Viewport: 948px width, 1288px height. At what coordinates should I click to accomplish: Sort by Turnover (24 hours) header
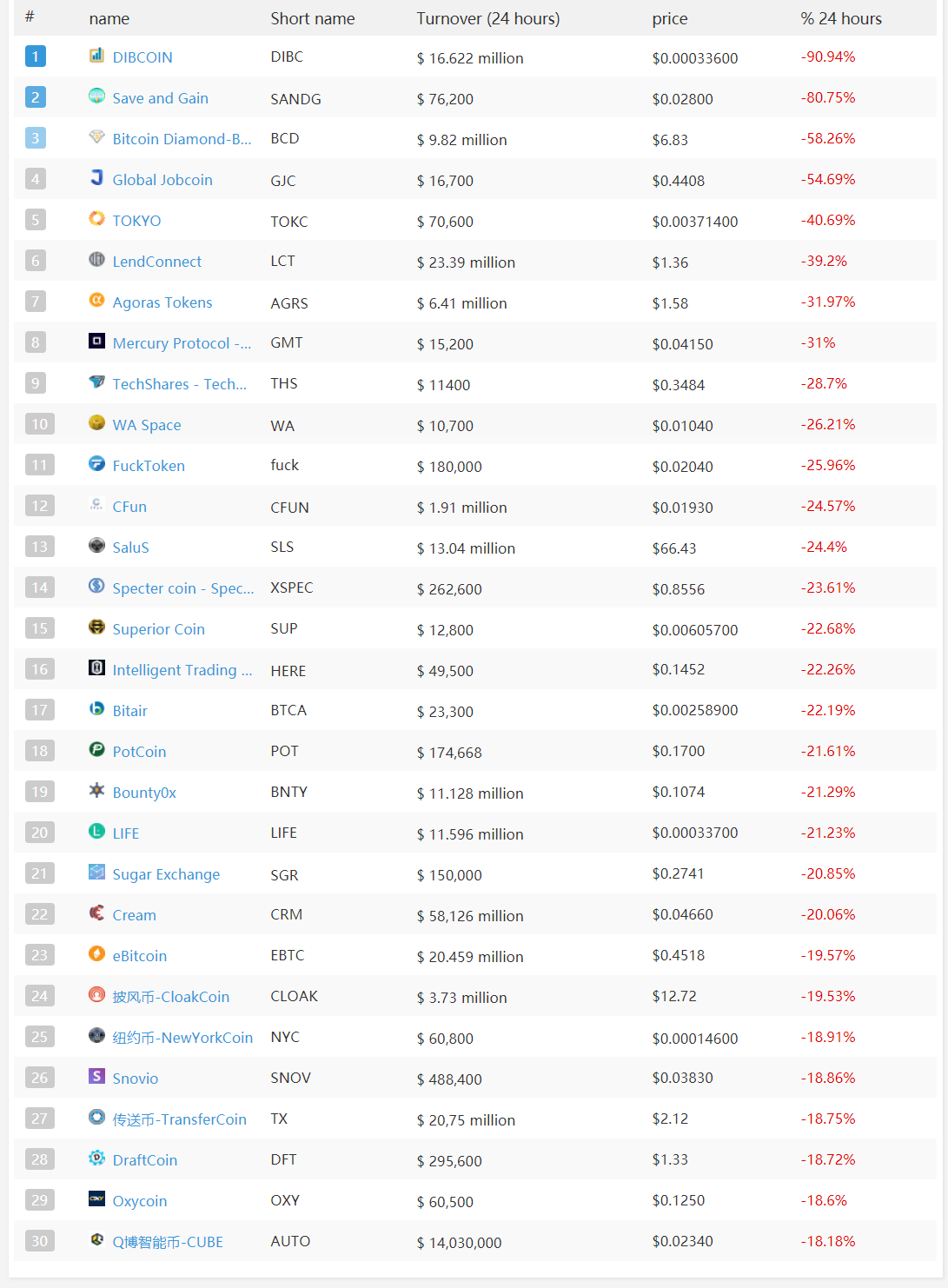point(487,18)
